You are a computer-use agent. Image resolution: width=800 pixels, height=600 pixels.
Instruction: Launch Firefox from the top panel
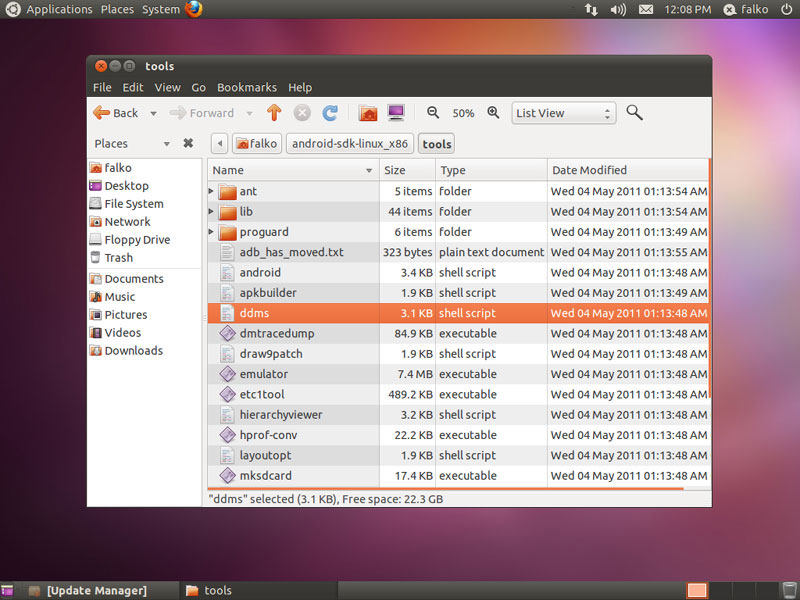[x=194, y=9]
